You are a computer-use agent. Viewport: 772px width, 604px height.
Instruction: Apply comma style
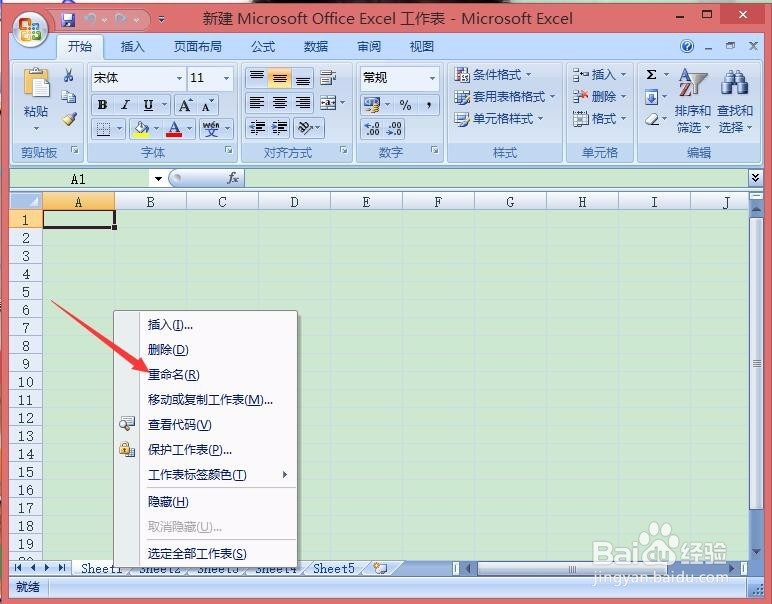pyautogui.click(x=429, y=105)
